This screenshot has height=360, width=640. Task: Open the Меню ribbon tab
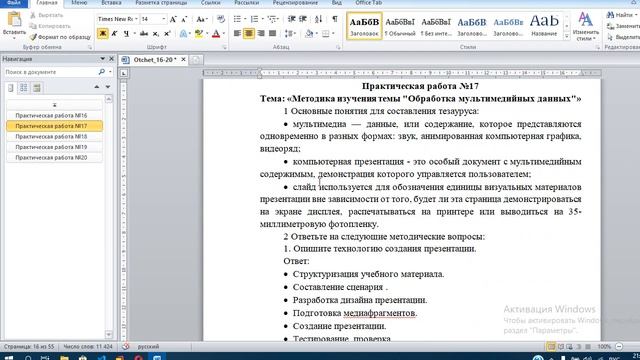pos(79,3)
